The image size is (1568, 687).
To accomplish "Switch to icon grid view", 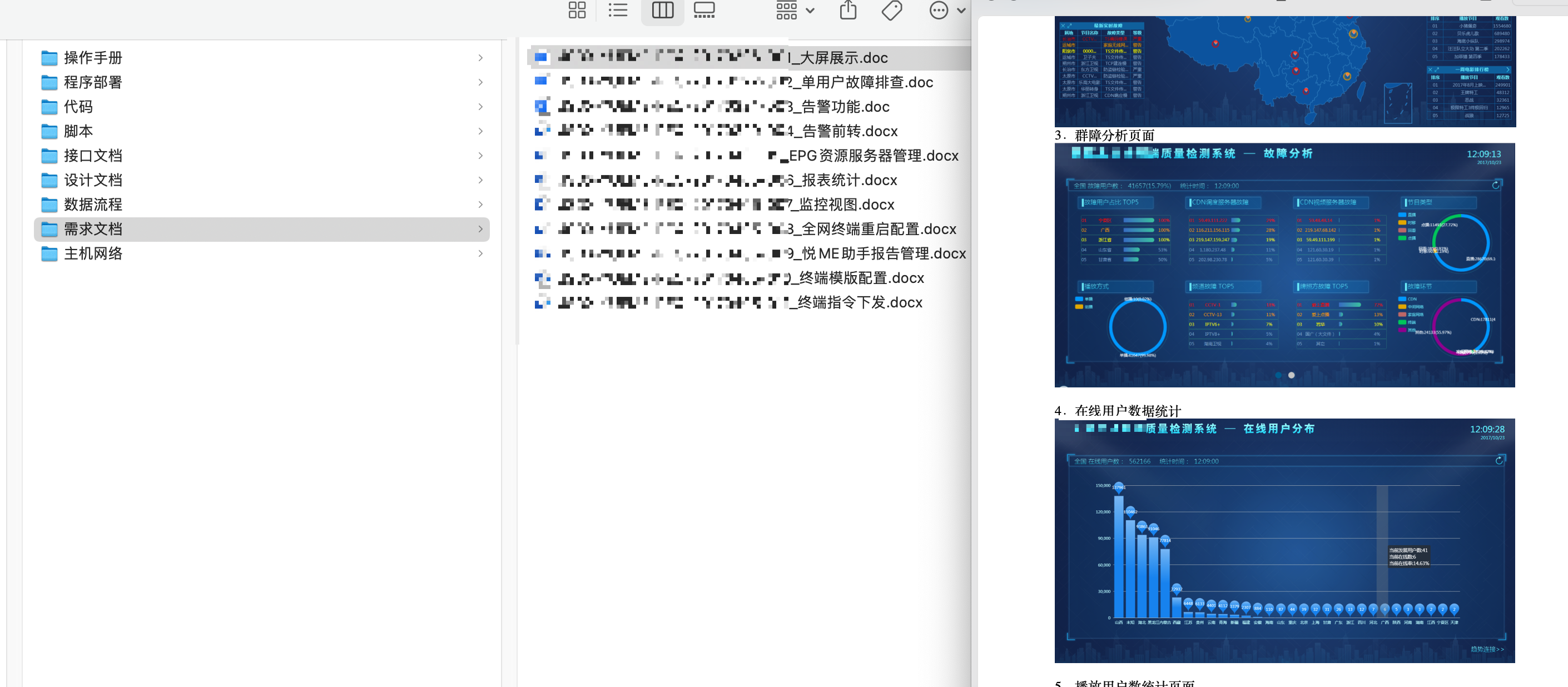I will pyautogui.click(x=577, y=11).
